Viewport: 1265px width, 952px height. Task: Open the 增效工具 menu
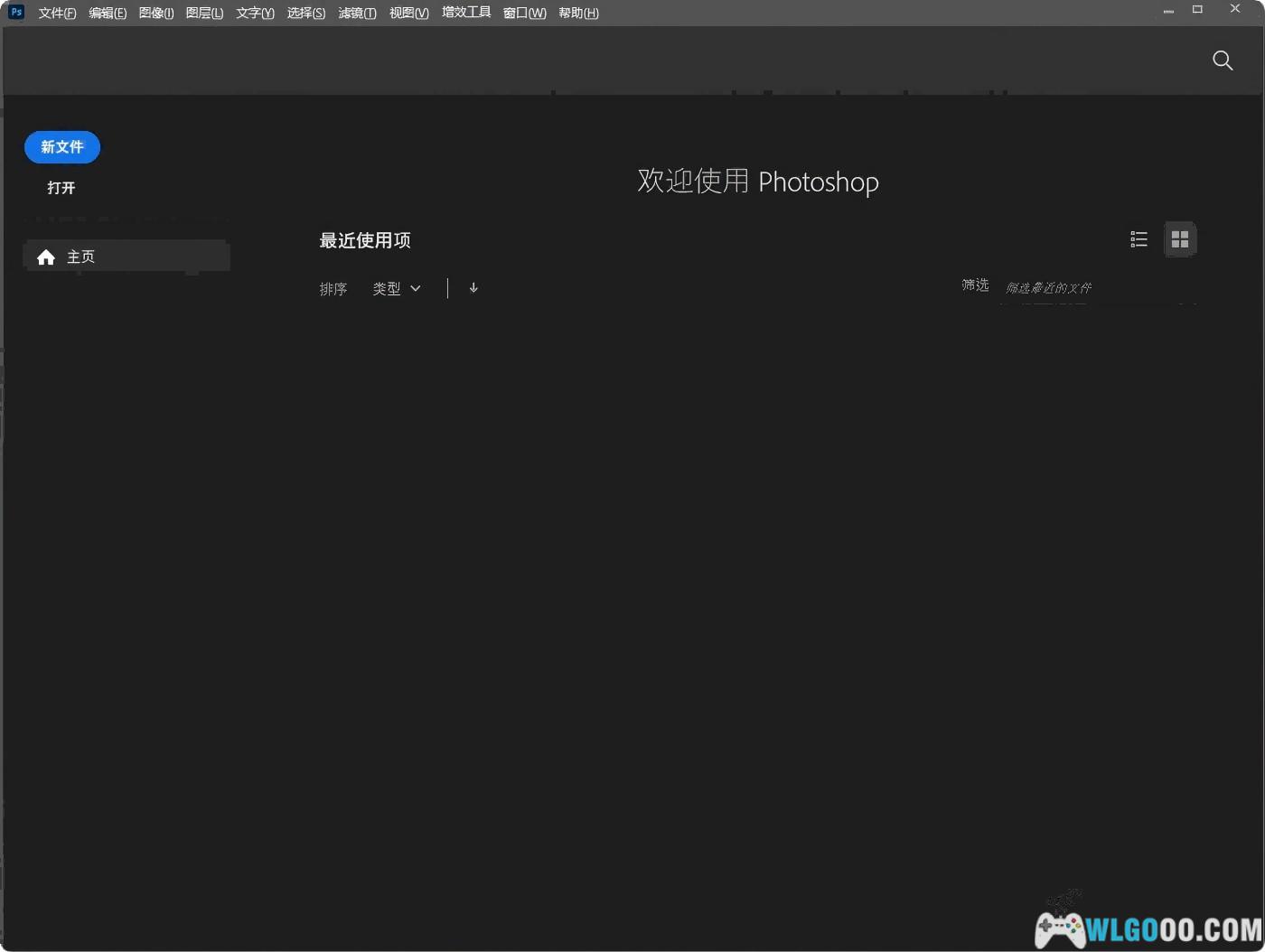(x=466, y=13)
